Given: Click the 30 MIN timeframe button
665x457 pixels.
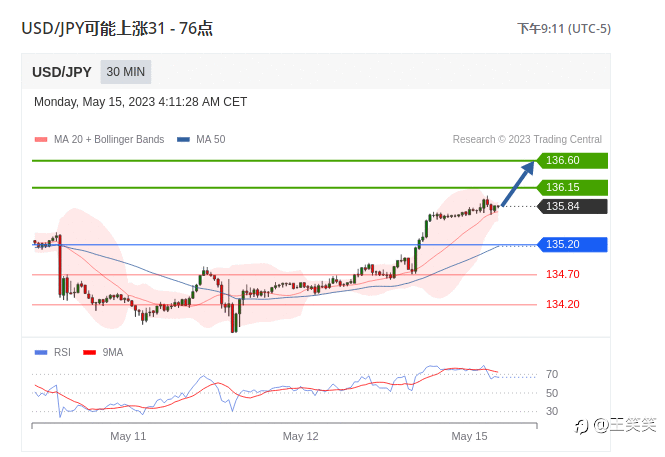Looking at the screenshot, I should coord(126,72).
